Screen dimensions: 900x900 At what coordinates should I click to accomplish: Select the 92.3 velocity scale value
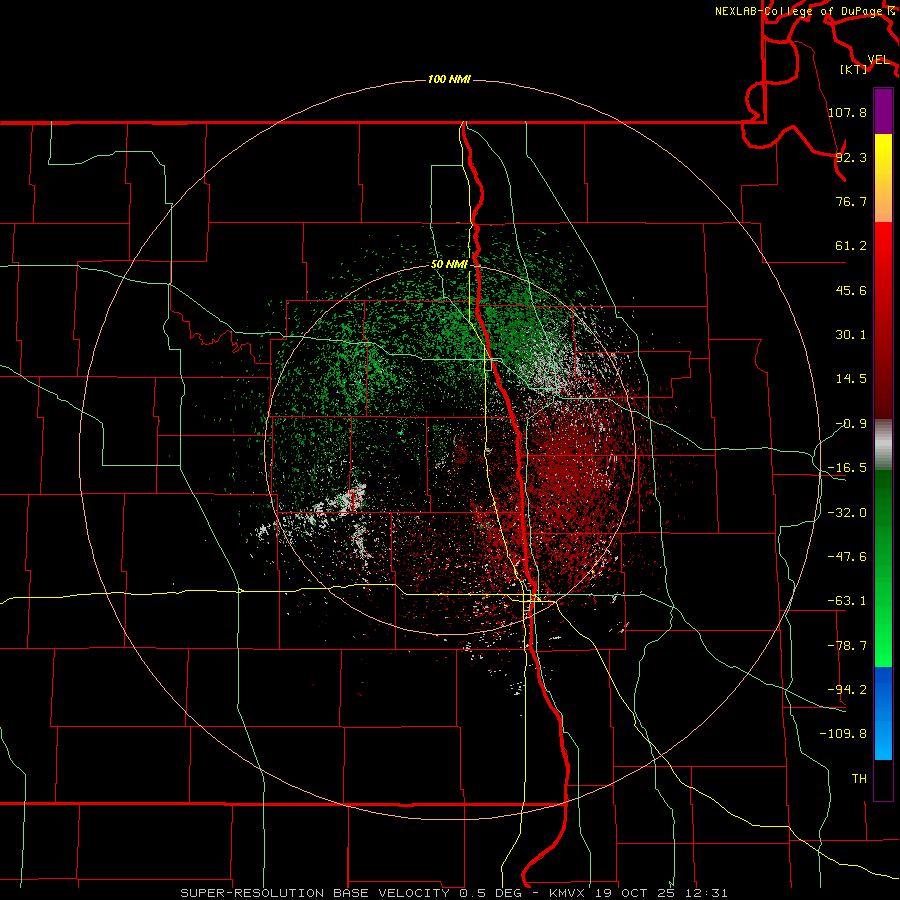(851, 157)
